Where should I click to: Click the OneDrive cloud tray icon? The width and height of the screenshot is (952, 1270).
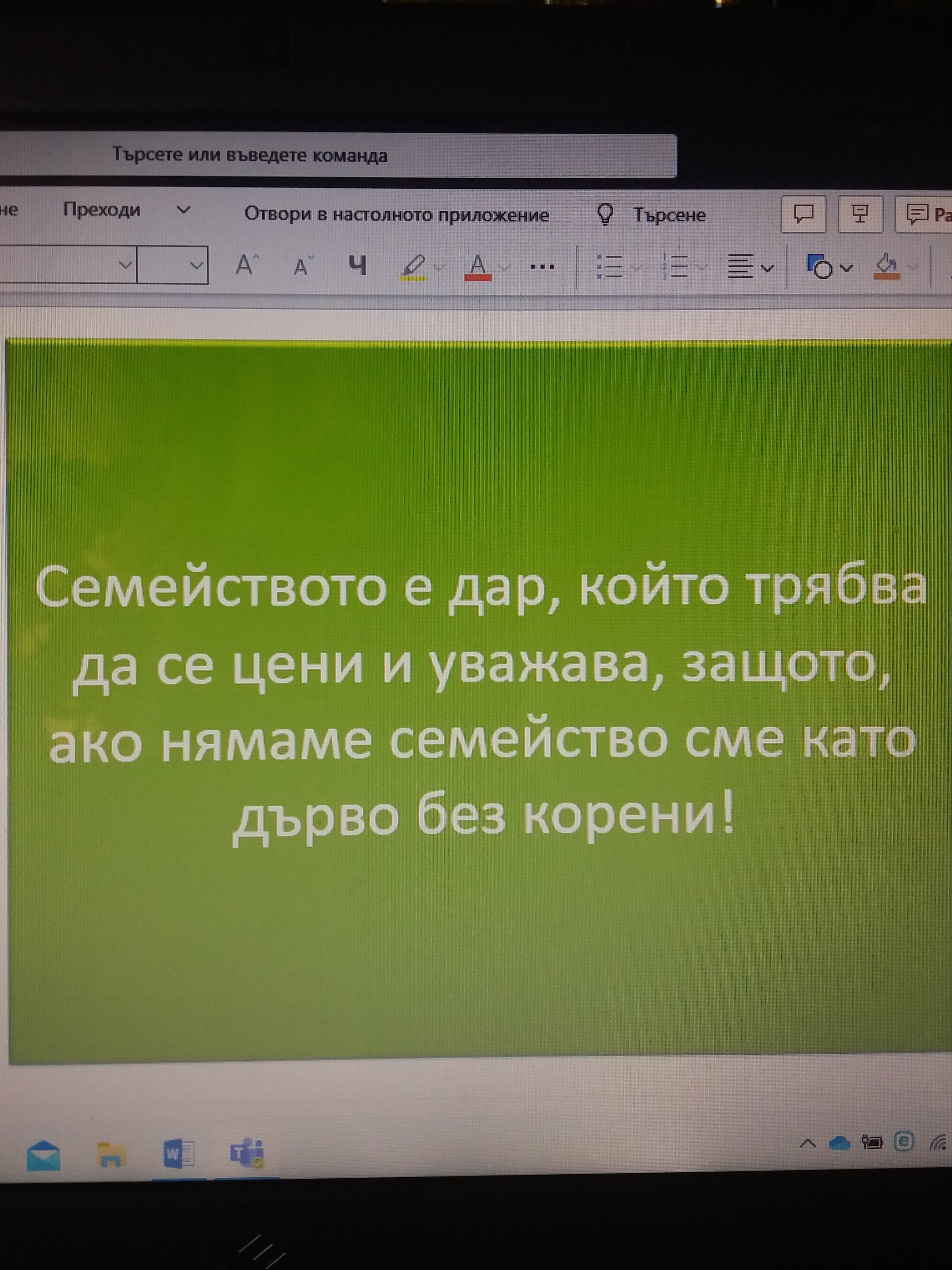tap(840, 1144)
